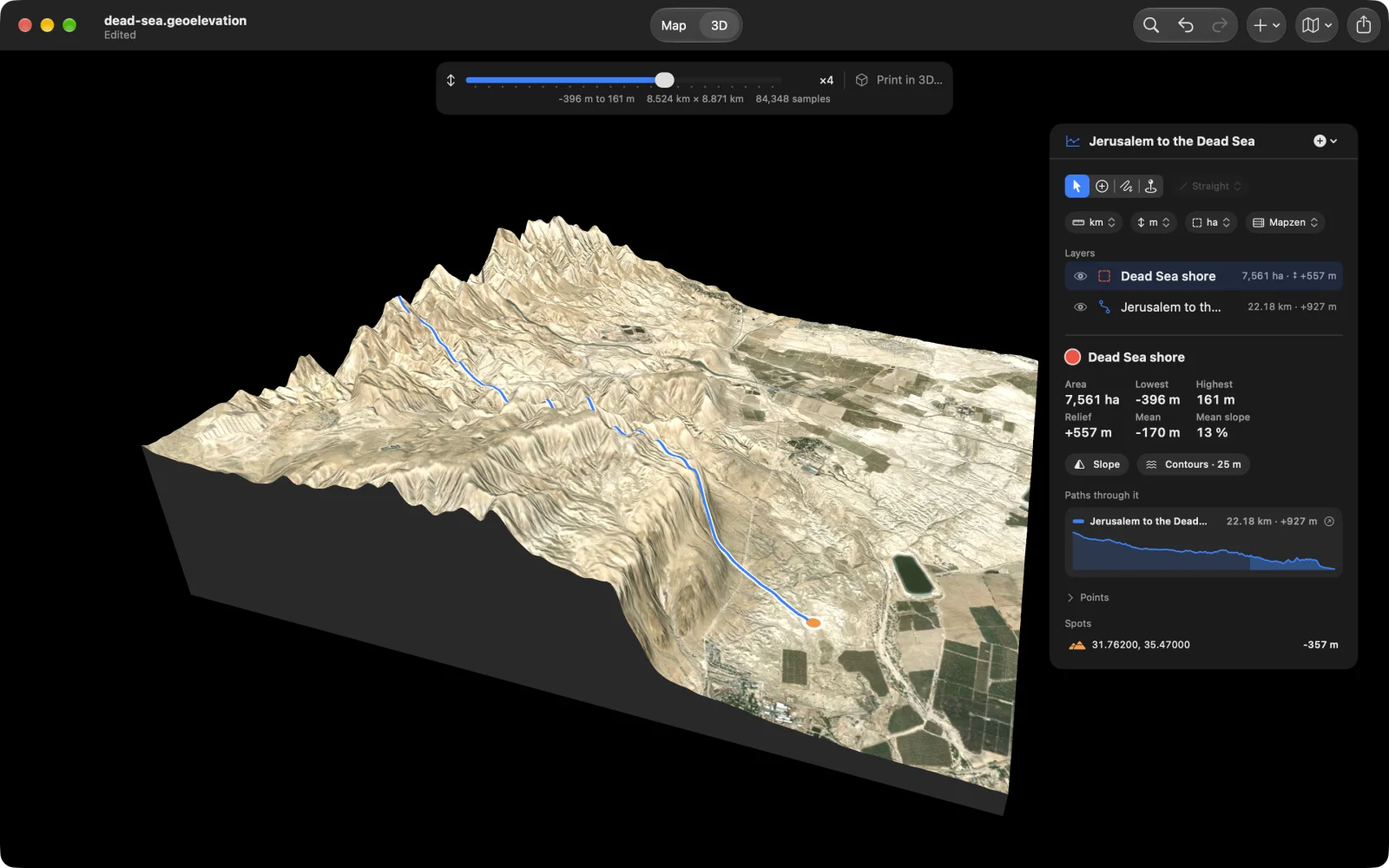
Task: Click the -396 m lowest value
Action: [x=1157, y=400]
